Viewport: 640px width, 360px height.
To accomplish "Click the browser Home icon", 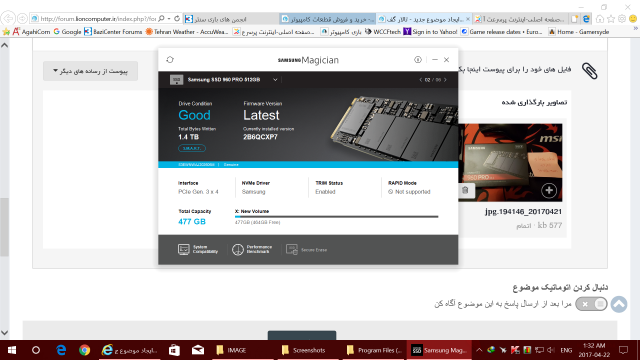I will click(600, 19).
